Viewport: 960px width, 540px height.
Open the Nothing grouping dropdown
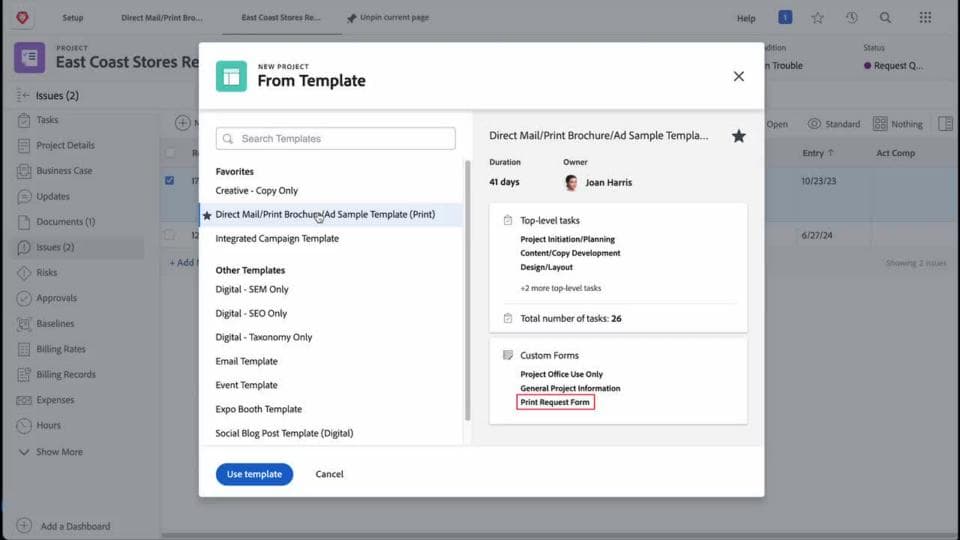(898, 124)
